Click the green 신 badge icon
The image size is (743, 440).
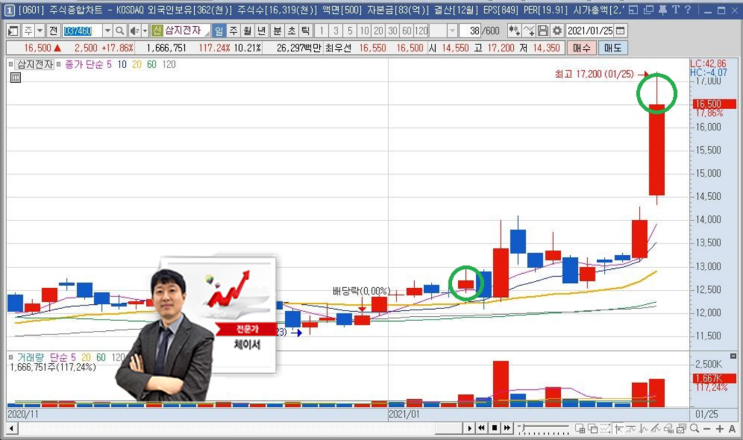pyautogui.click(x=157, y=31)
